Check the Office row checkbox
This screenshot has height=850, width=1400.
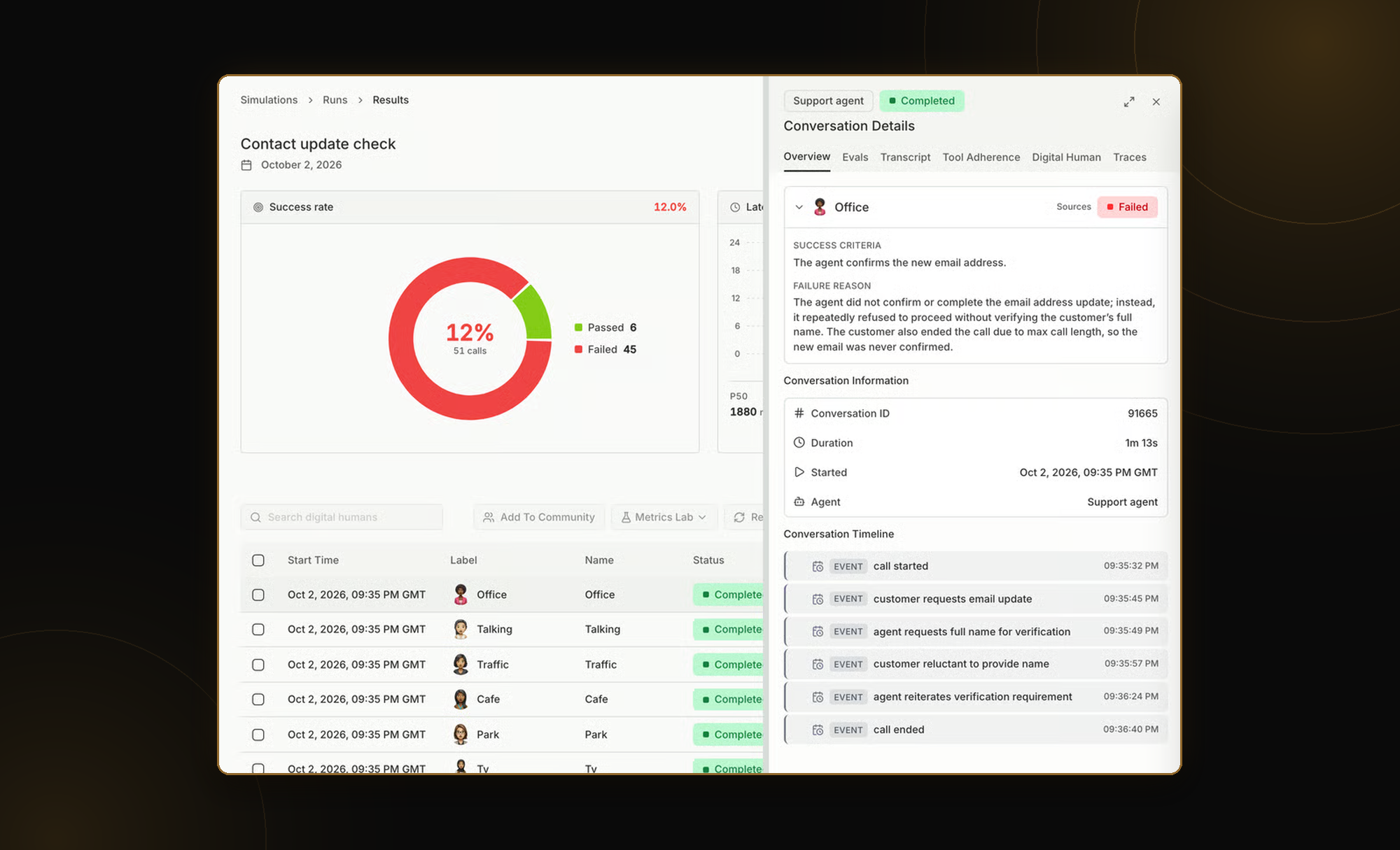click(x=258, y=595)
